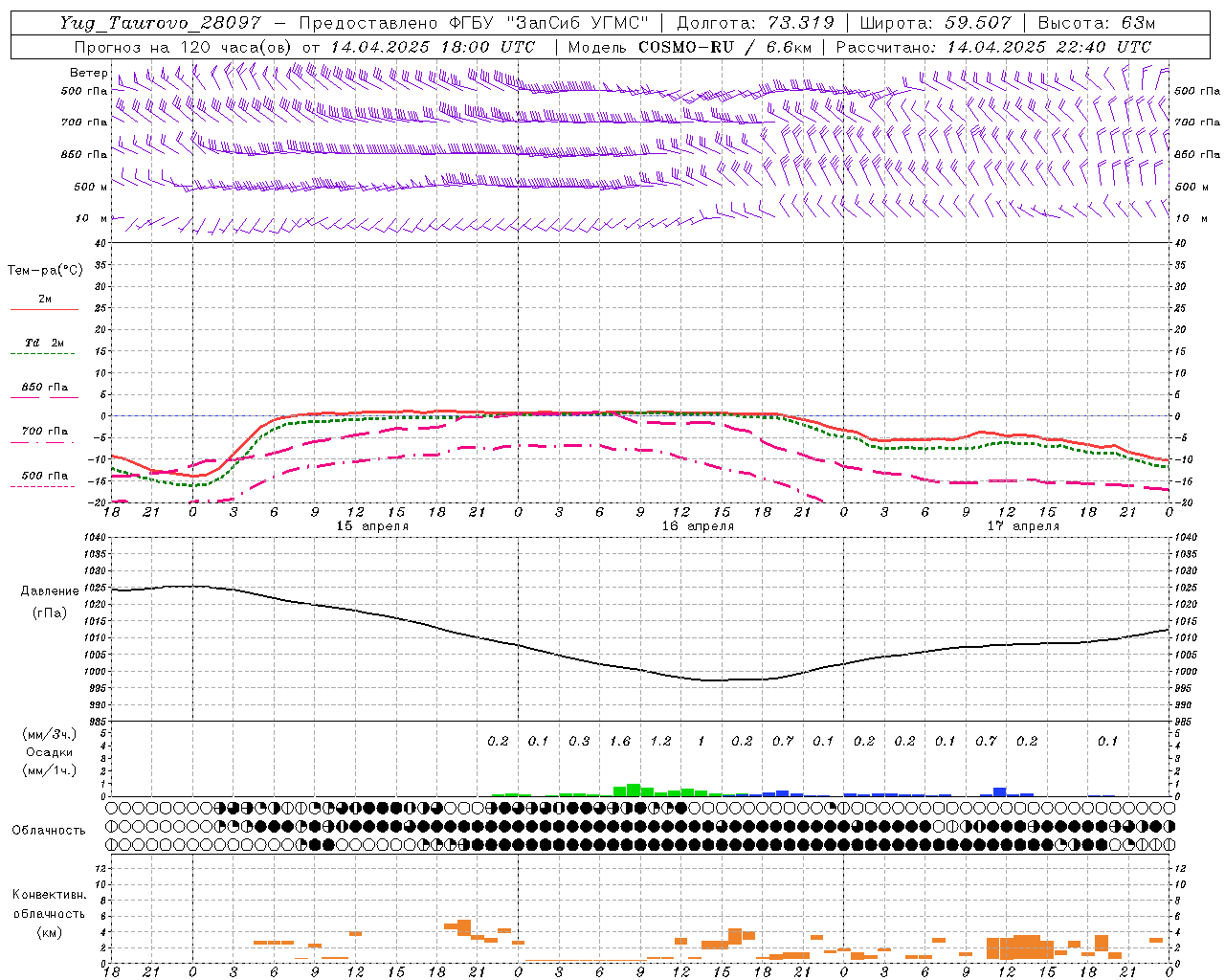The width and height of the screenshot is (1225, 980).
Task: Click the Td 2м dew point legend entry
Action: [44, 346]
